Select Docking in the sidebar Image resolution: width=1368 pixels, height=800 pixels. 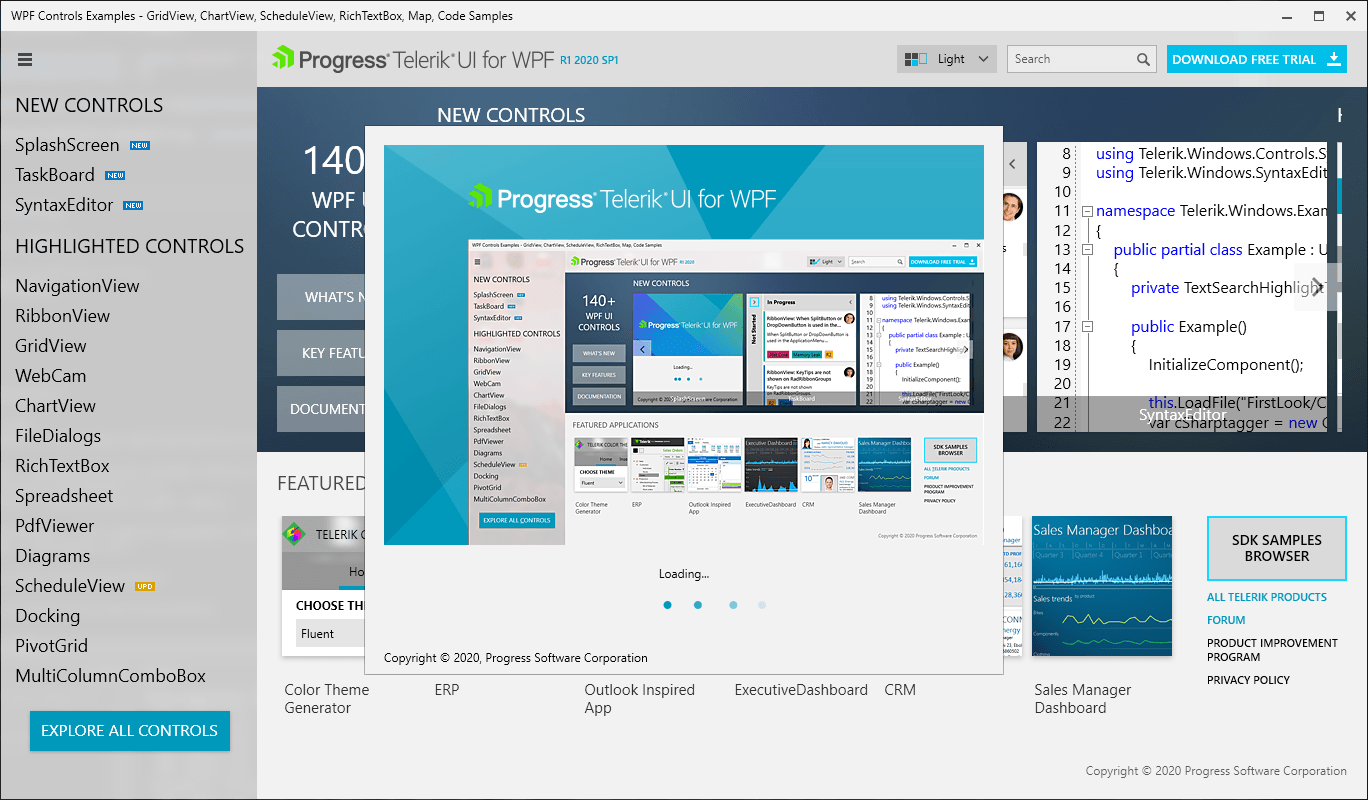47,616
